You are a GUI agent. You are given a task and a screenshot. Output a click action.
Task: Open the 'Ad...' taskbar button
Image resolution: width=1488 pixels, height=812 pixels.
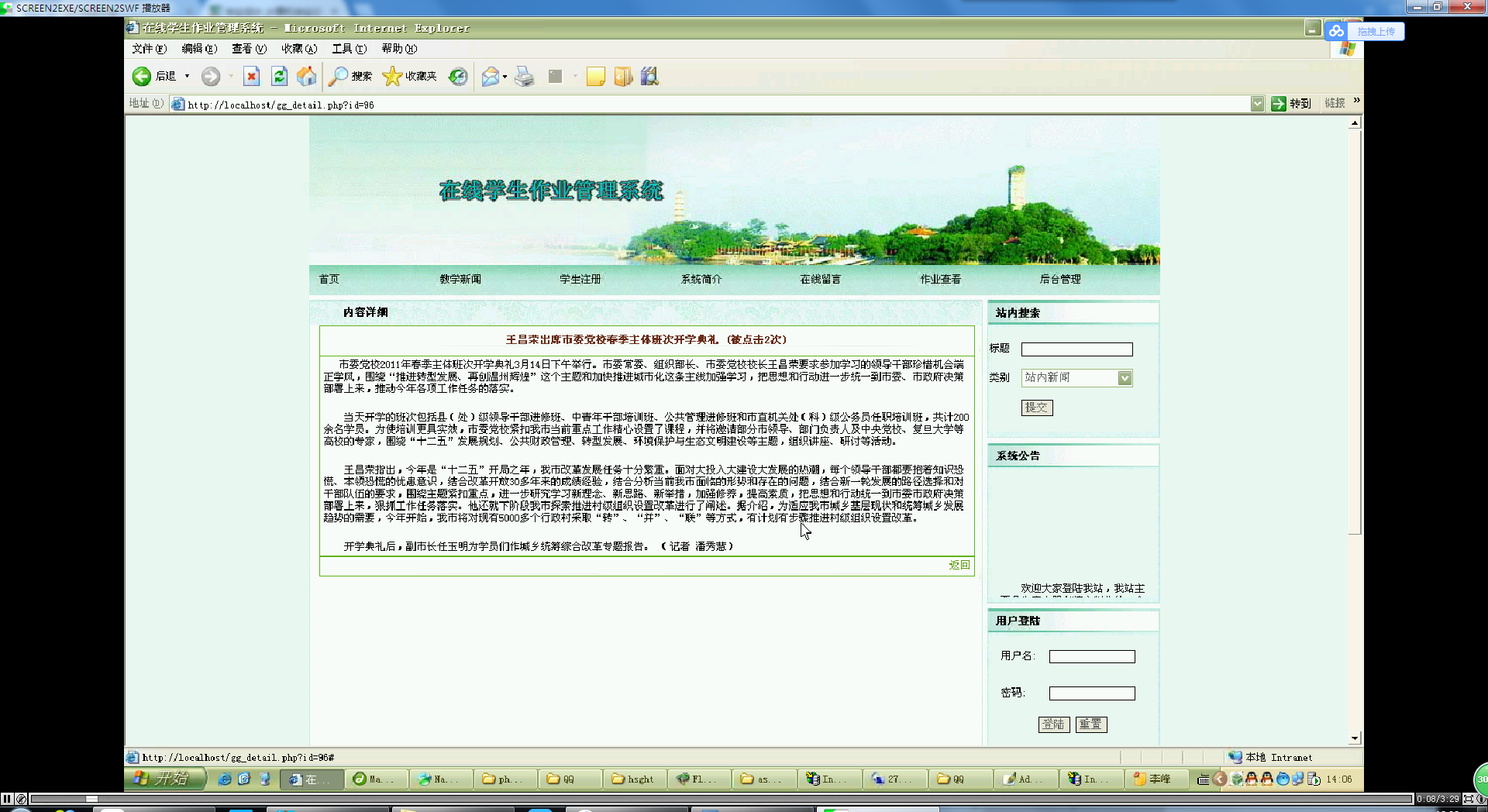pyautogui.click(x=1025, y=779)
